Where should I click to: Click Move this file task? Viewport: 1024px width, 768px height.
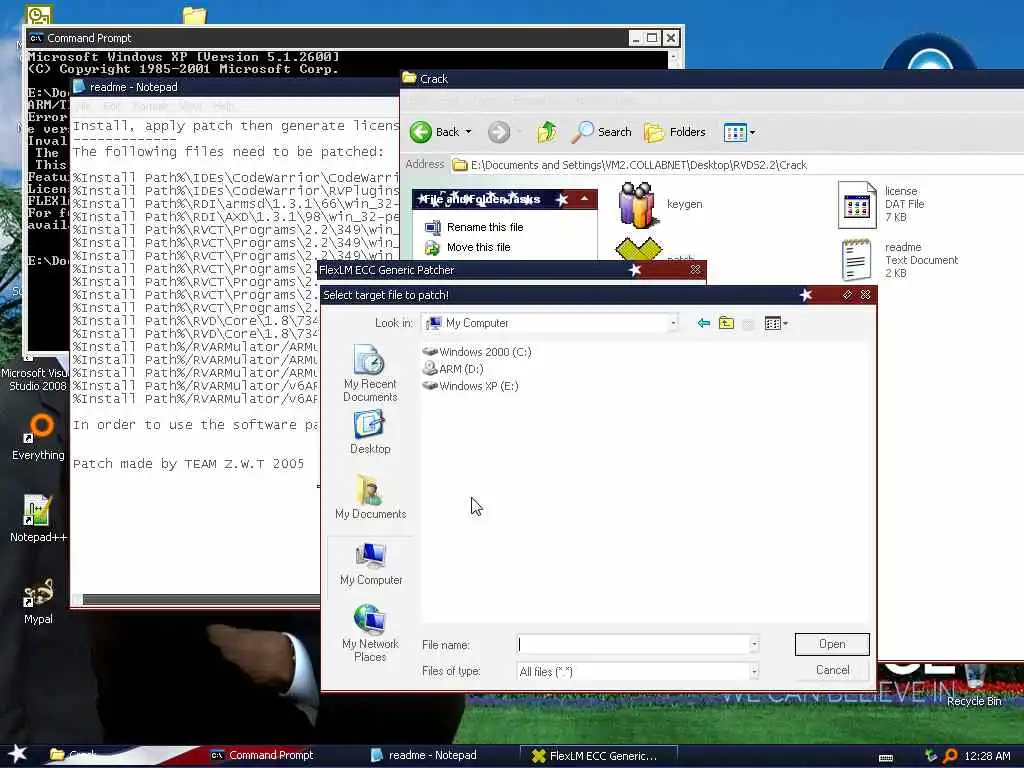click(x=479, y=248)
